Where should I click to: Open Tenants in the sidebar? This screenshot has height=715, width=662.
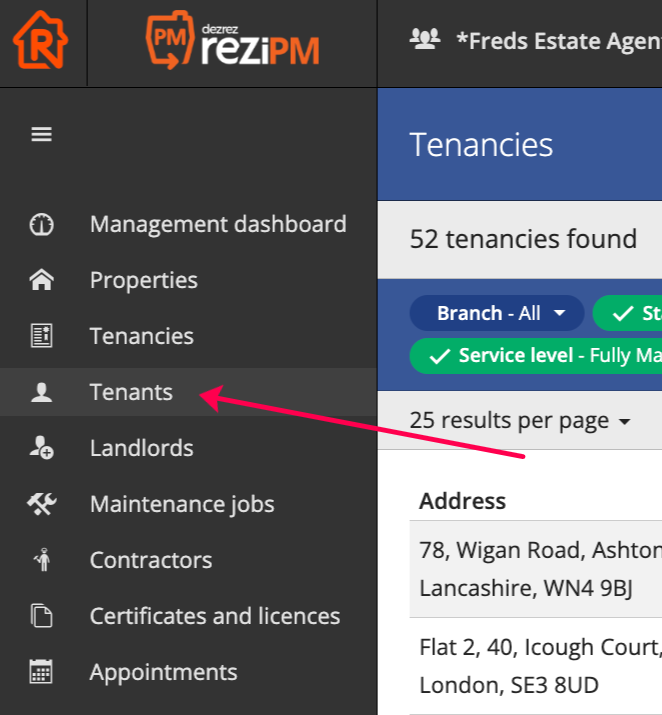131,392
